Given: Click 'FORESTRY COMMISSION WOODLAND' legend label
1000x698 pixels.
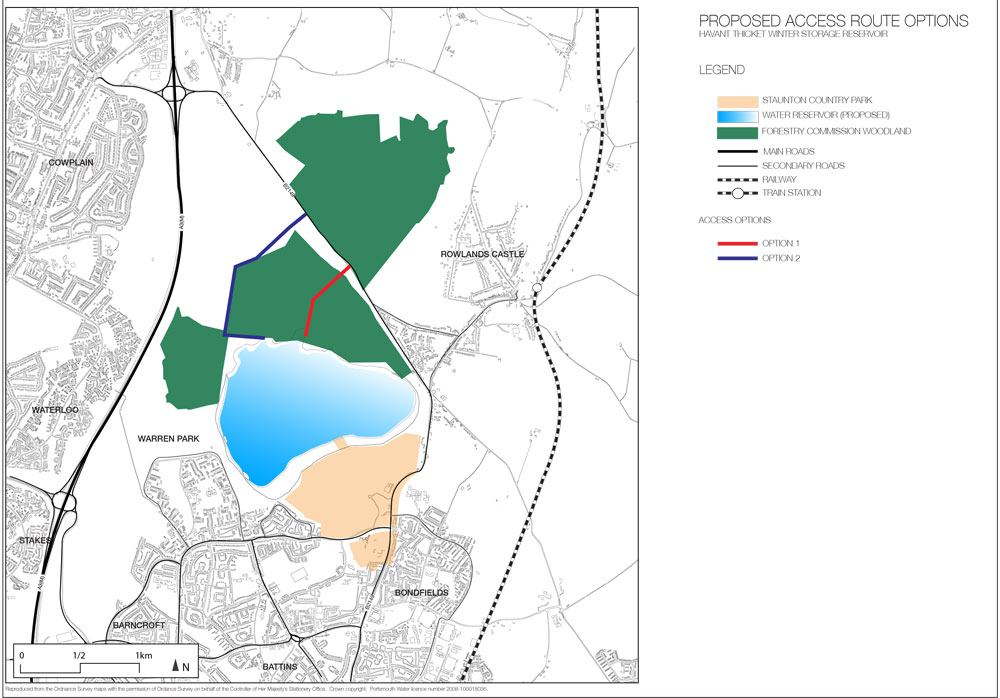Looking at the screenshot, I should tap(836, 131).
